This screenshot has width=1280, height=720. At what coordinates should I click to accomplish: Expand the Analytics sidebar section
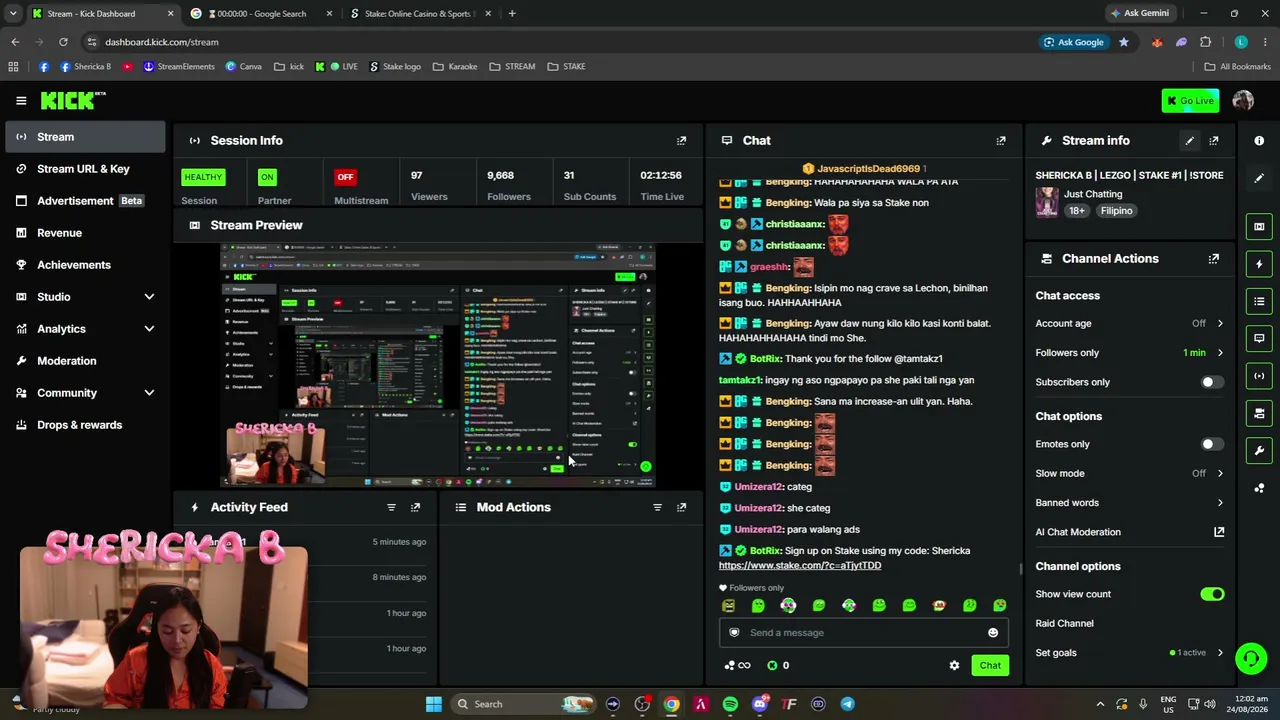click(149, 329)
